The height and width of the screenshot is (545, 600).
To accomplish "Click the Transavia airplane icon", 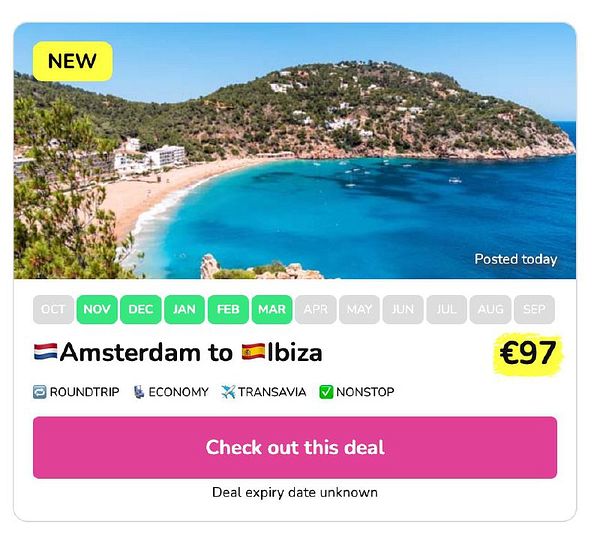I will coord(228,392).
